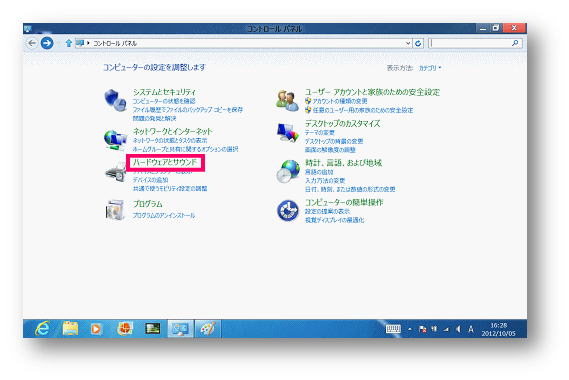Refresh the Control Panel view
This screenshot has width=569, height=380.
click(x=418, y=44)
